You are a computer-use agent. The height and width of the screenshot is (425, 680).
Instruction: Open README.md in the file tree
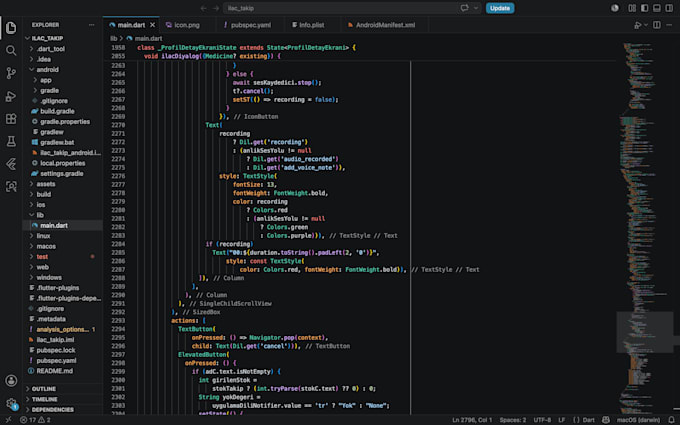62,371
